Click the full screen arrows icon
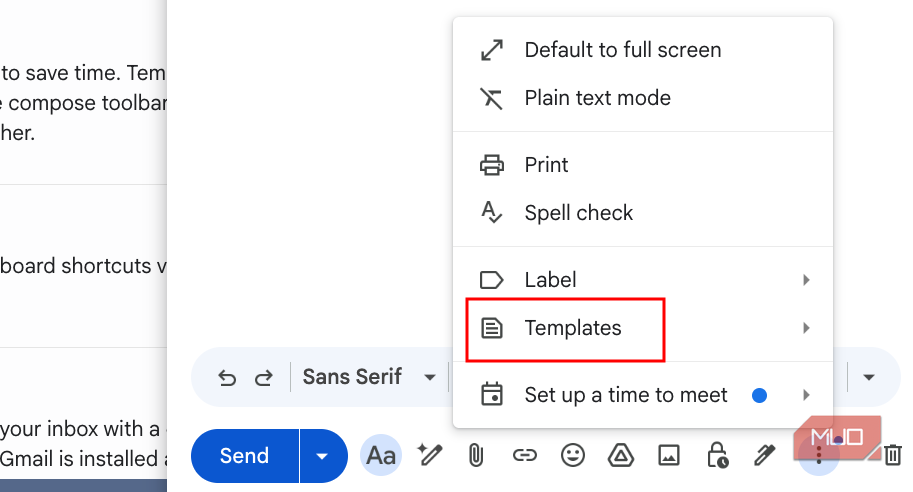Viewport: 913px width, 492px height. coord(492,50)
